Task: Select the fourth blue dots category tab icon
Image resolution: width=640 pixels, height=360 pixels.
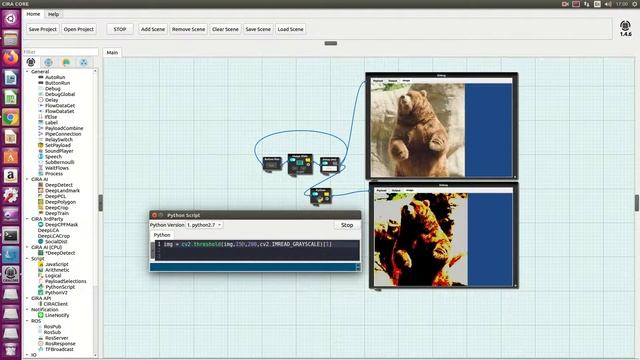Action: click(x=84, y=62)
